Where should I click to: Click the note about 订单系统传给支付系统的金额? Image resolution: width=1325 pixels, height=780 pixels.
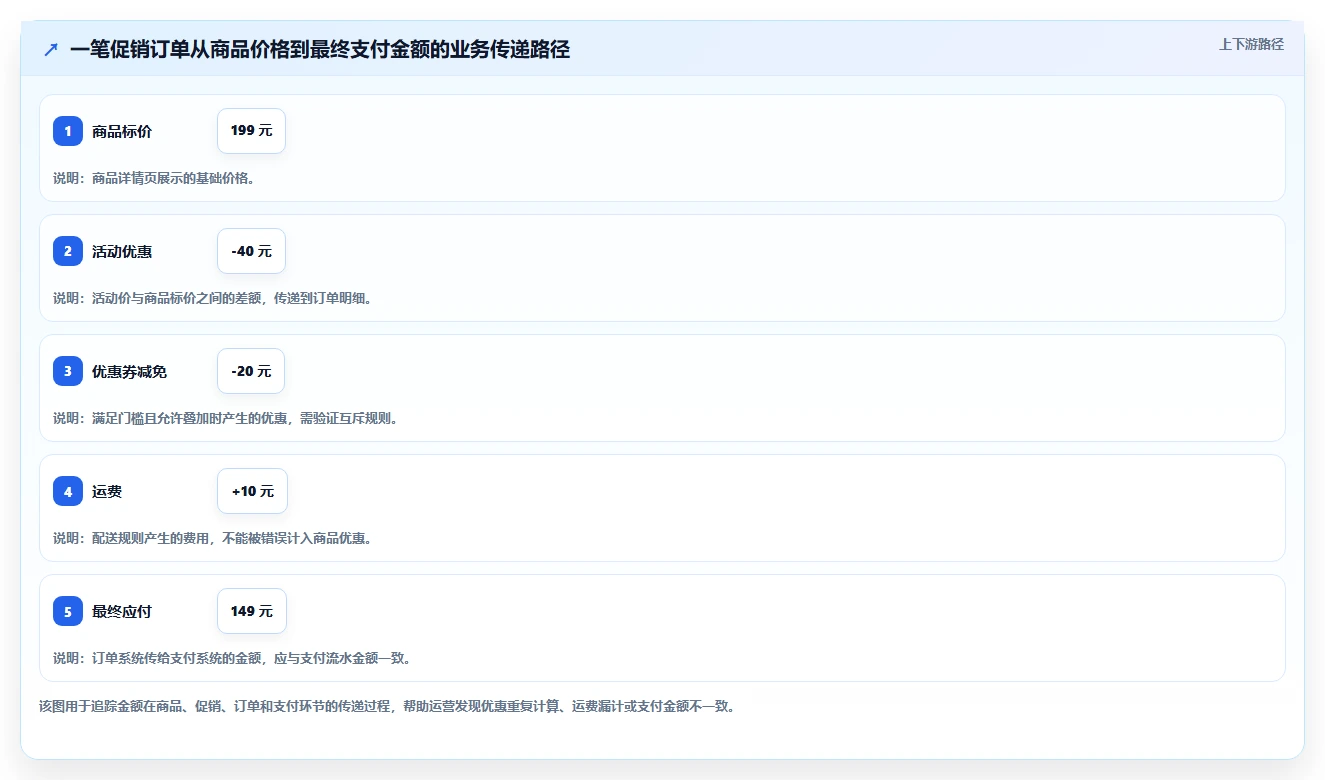pos(232,658)
